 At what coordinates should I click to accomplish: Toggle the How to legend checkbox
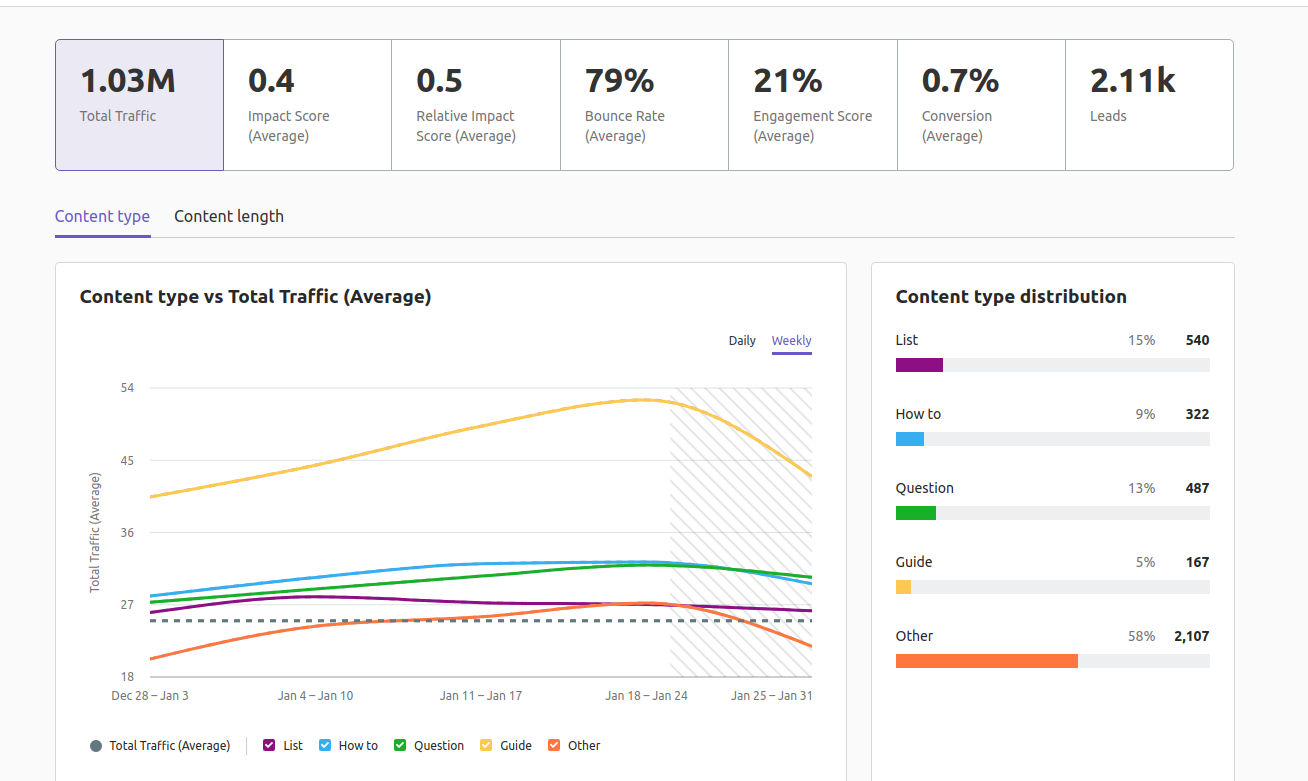[325, 746]
